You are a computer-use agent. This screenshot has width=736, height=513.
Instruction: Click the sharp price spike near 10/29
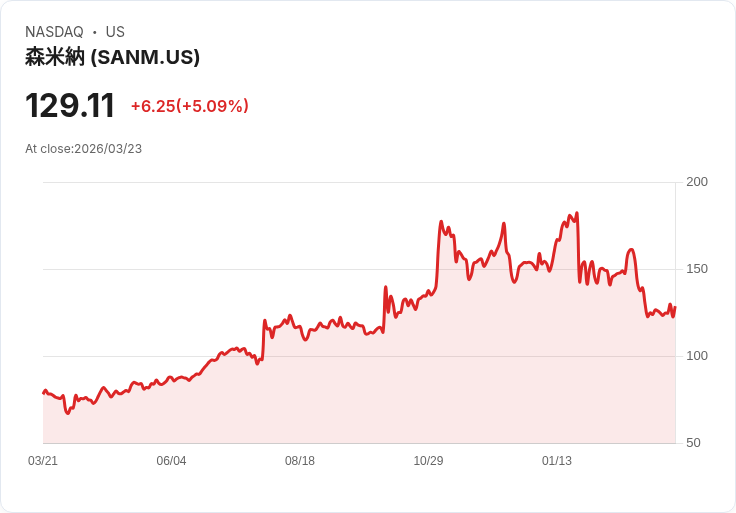pos(441,221)
